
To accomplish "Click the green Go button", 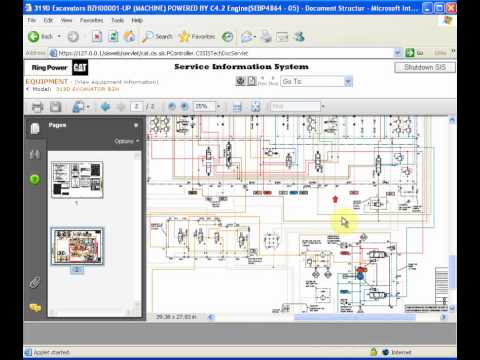I will click(414, 53).
